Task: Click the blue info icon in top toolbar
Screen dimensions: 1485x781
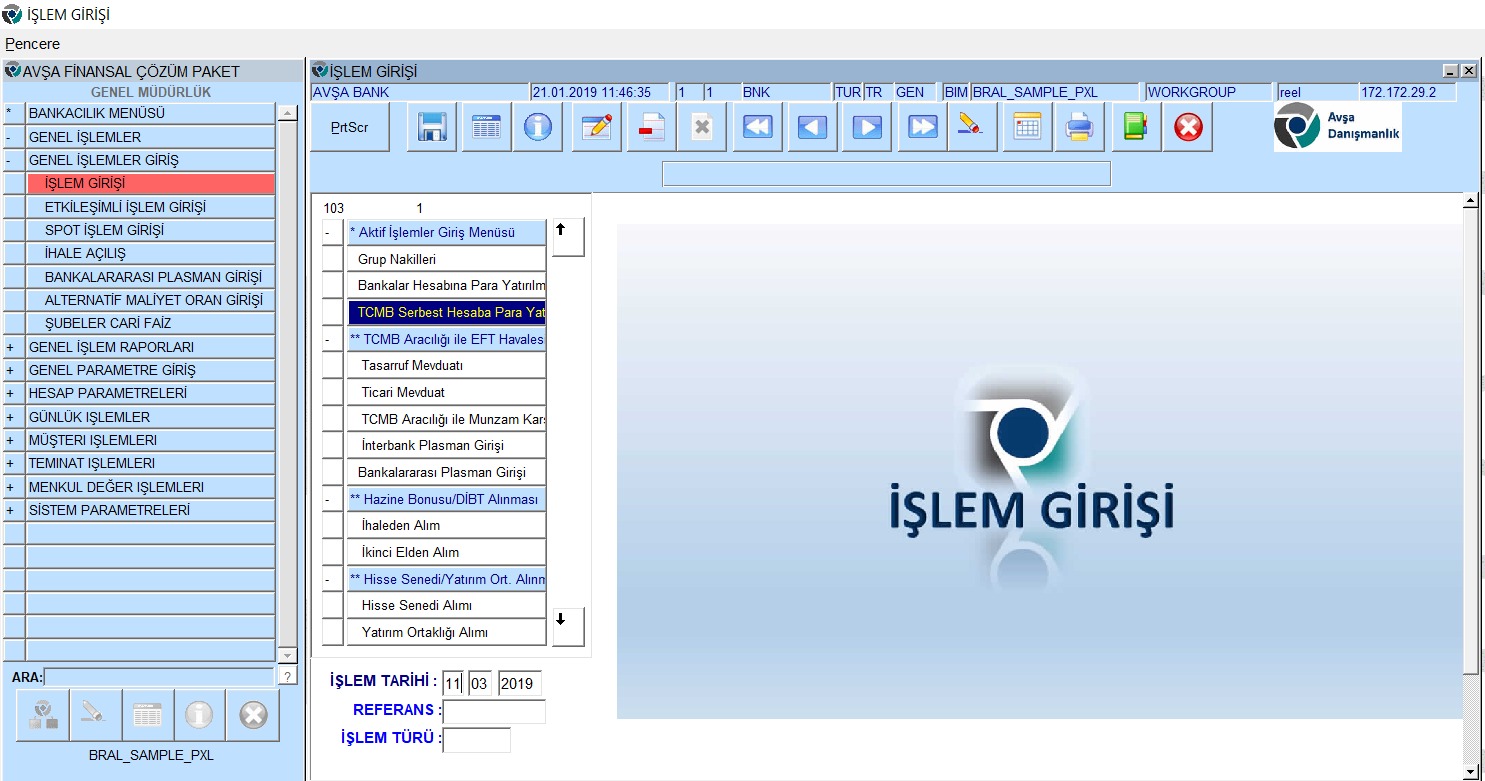Action: pyautogui.click(x=538, y=128)
